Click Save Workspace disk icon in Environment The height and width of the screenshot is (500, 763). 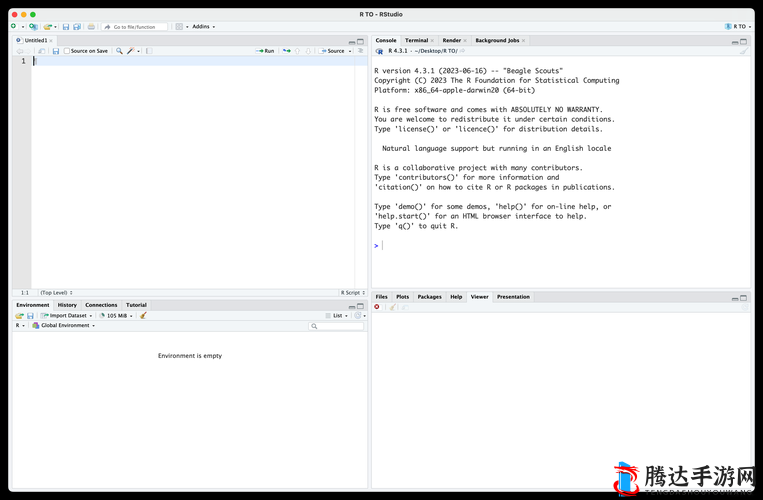(x=30, y=316)
